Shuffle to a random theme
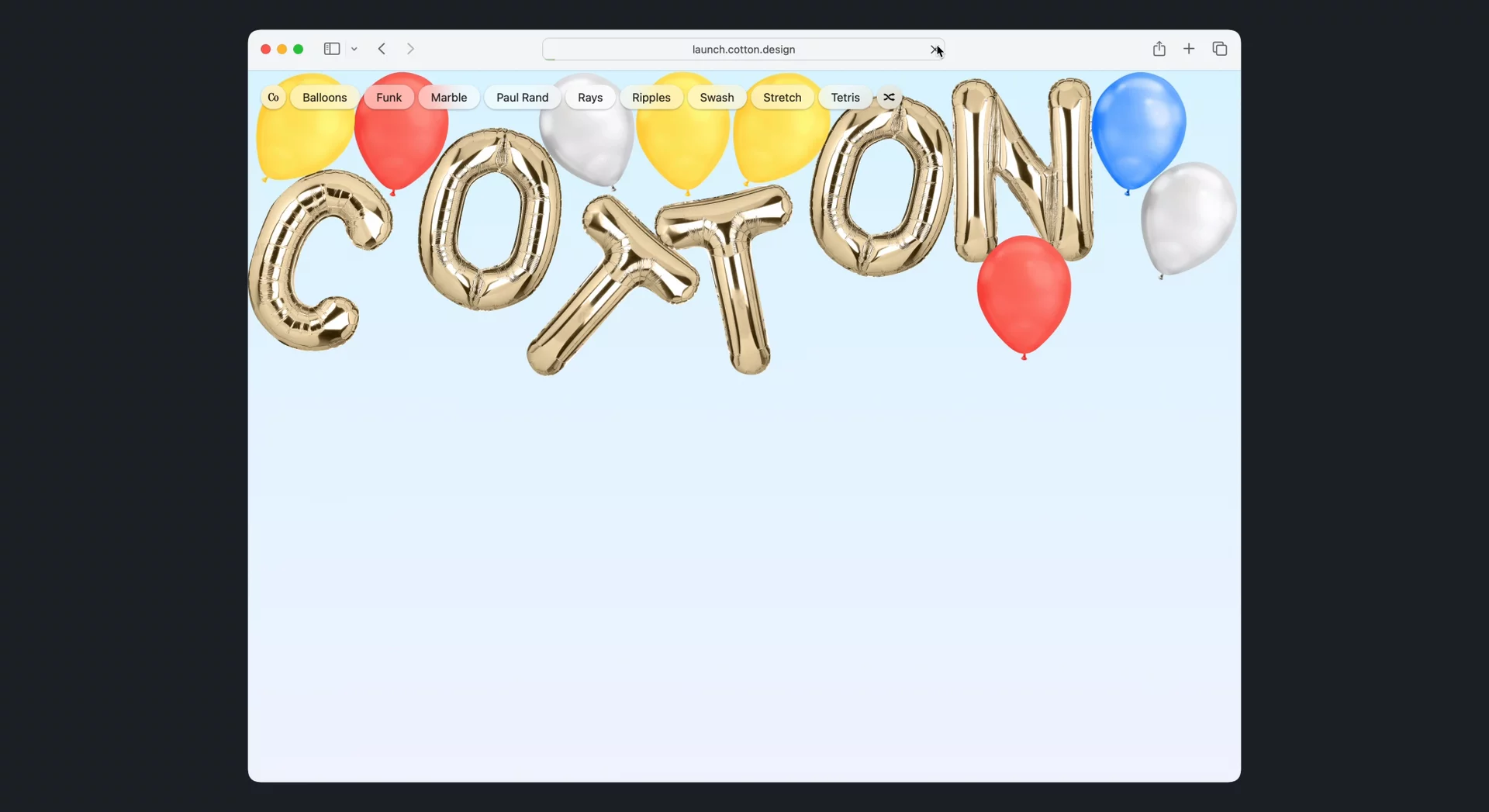The image size is (1489, 812). click(889, 98)
